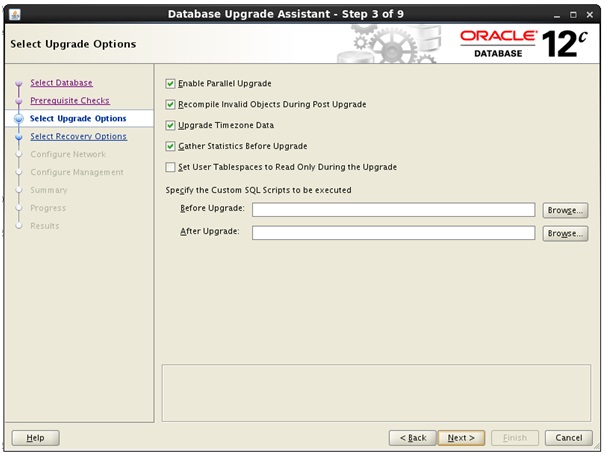Enable Set User Tablespaces to Read Only

pyautogui.click(x=170, y=167)
